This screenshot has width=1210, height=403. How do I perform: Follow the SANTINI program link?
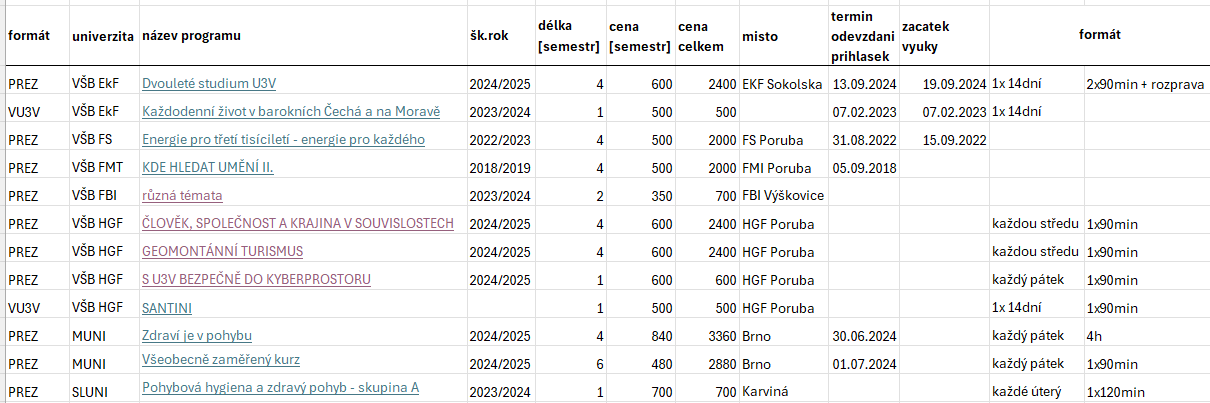click(167, 308)
